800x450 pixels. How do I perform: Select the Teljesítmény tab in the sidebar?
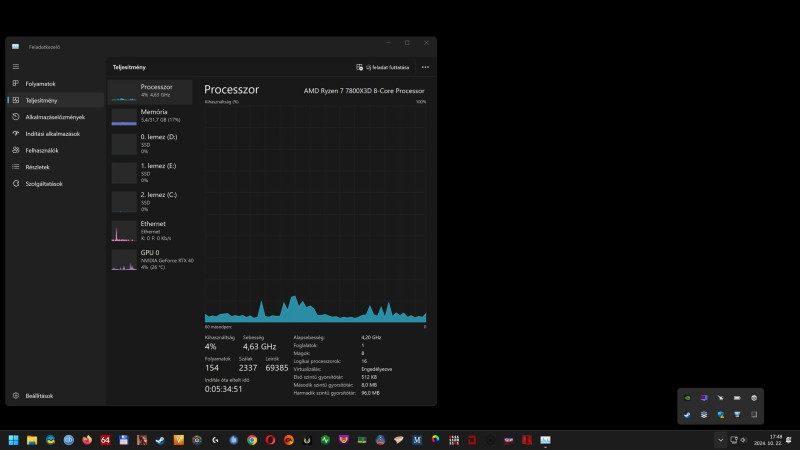click(56, 101)
